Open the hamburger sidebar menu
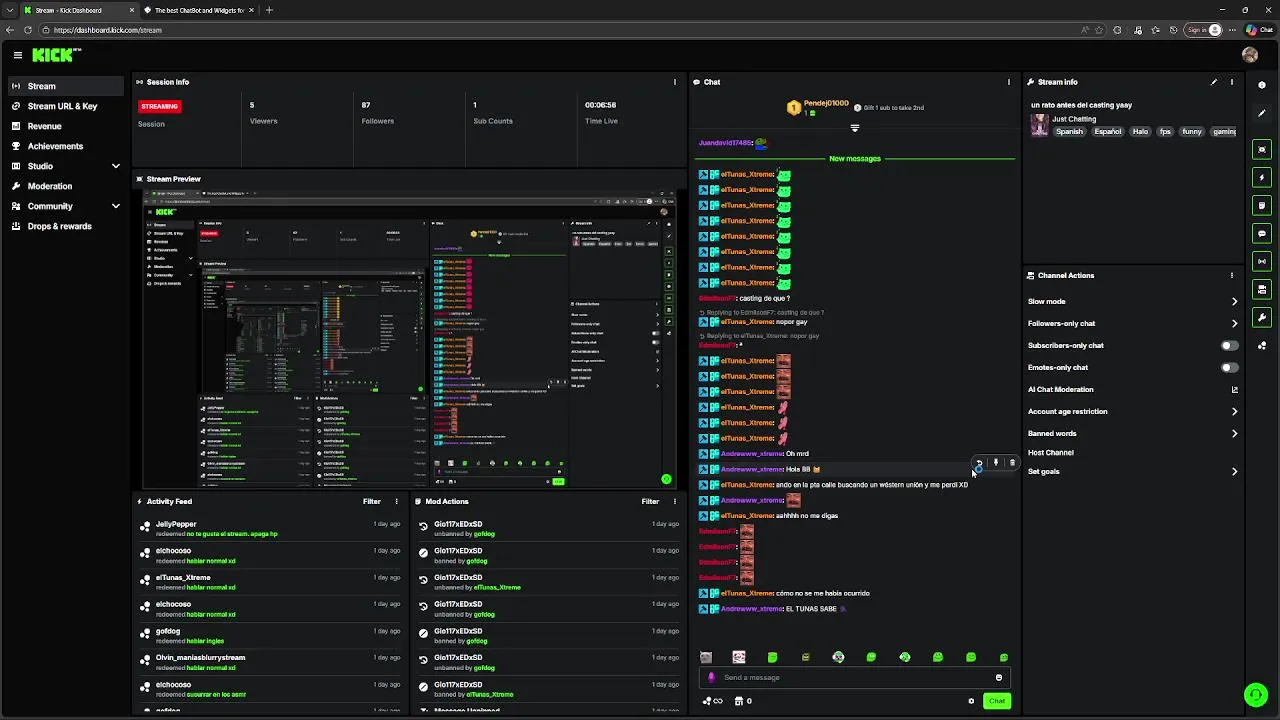The image size is (1280, 720). pos(17,55)
